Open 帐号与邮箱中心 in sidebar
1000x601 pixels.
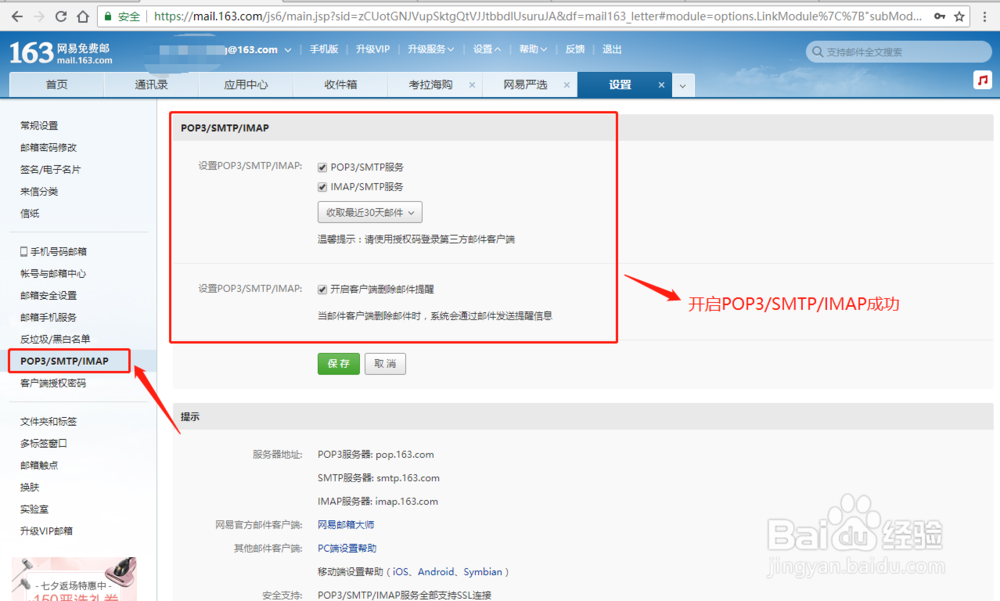pos(53,274)
